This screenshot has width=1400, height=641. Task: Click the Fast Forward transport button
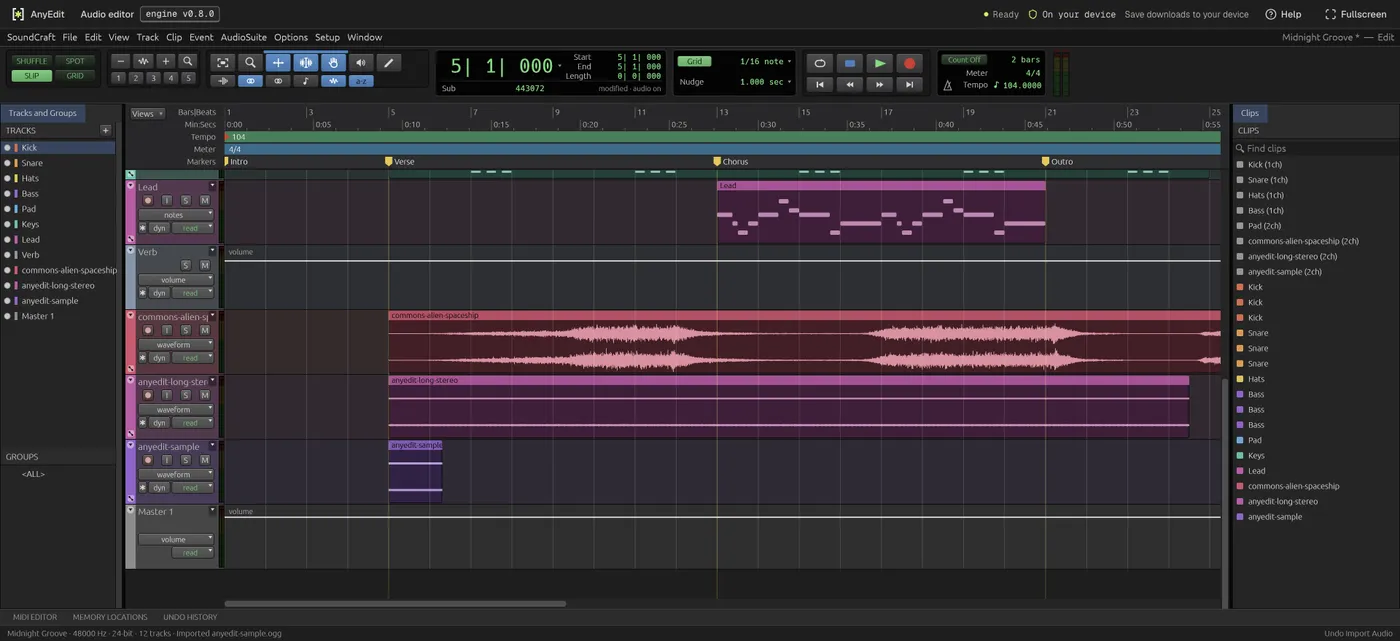(x=880, y=85)
